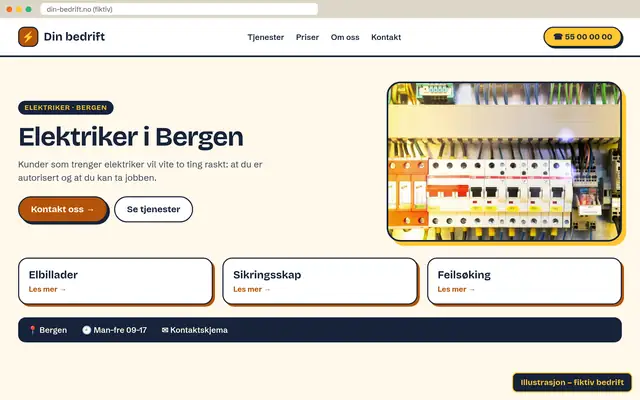This screenshot has width=640, height=400.
Task: Click the lightning bolt logo icon
Action: pyautogui.click(x=28, y=37)
